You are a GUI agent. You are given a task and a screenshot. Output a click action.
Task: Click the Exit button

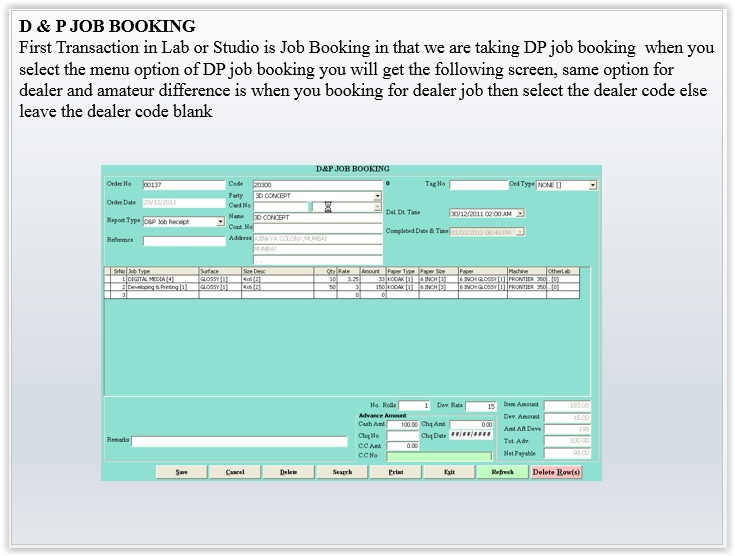pos(449,472)
